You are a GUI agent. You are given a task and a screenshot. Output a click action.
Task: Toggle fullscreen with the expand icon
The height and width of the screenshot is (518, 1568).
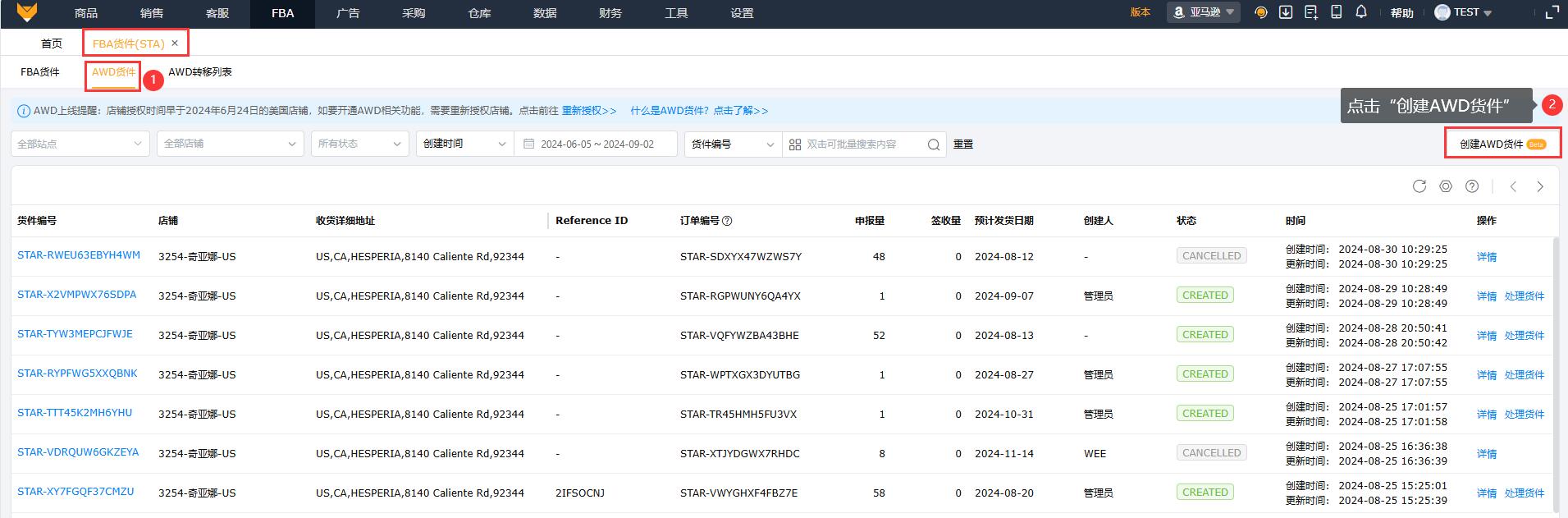click(x=1552, y=12)
